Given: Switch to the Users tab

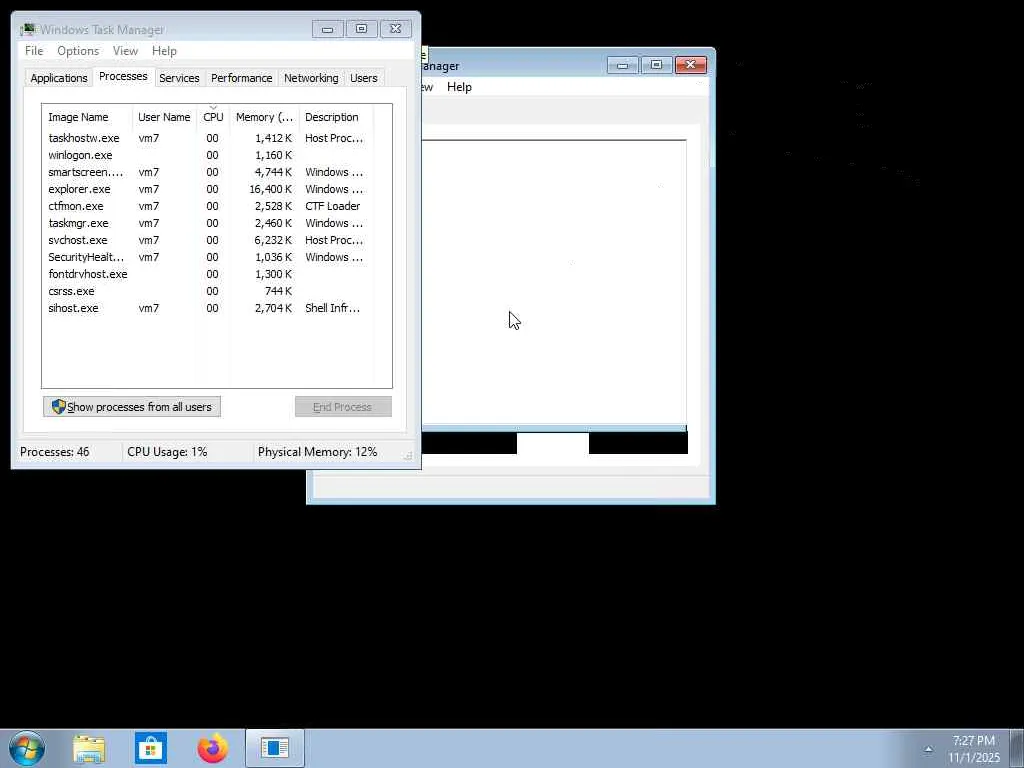Looking at the screenshot, I should click(x=364, y=78).
